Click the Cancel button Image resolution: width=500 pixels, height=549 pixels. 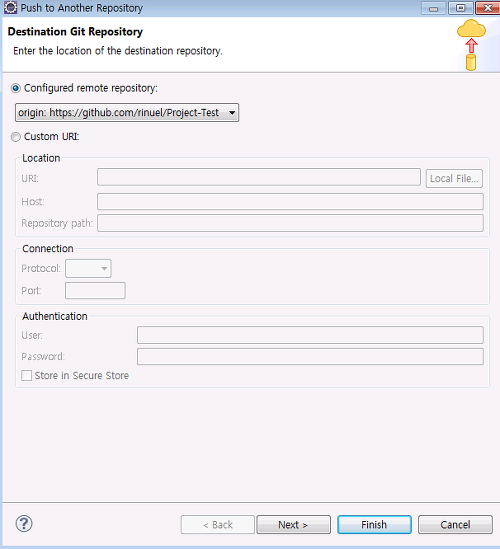coord(455,524)
